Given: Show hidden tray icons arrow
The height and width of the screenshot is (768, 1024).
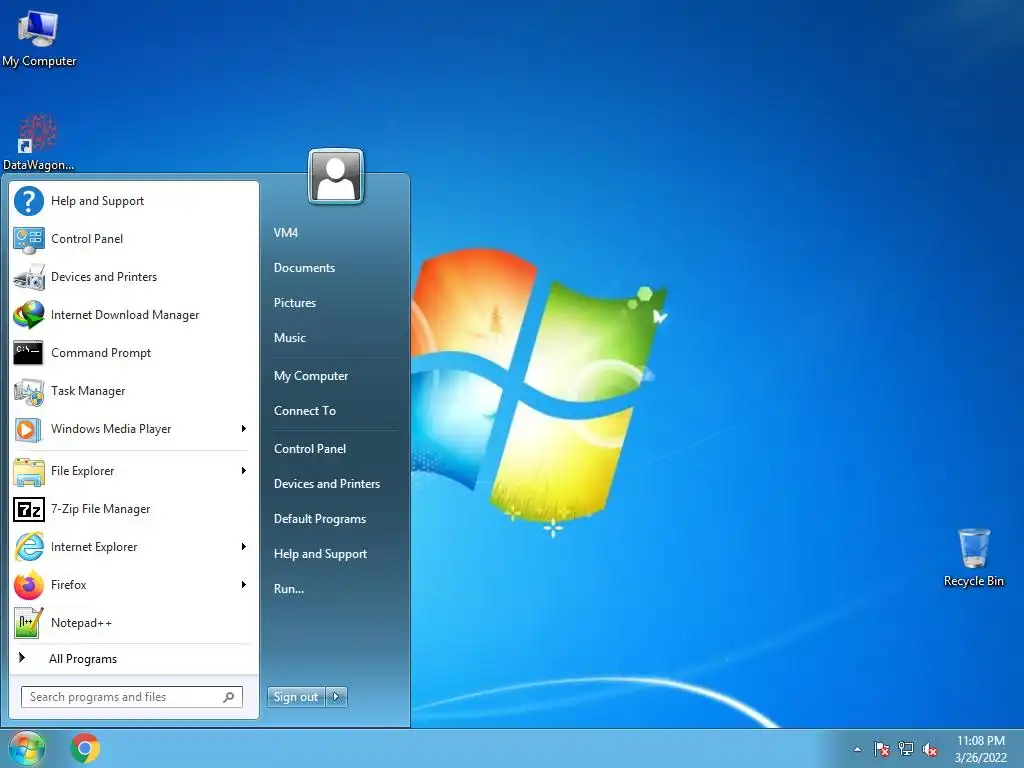Looking at the screenshot, I should click(x=857, y=749).
